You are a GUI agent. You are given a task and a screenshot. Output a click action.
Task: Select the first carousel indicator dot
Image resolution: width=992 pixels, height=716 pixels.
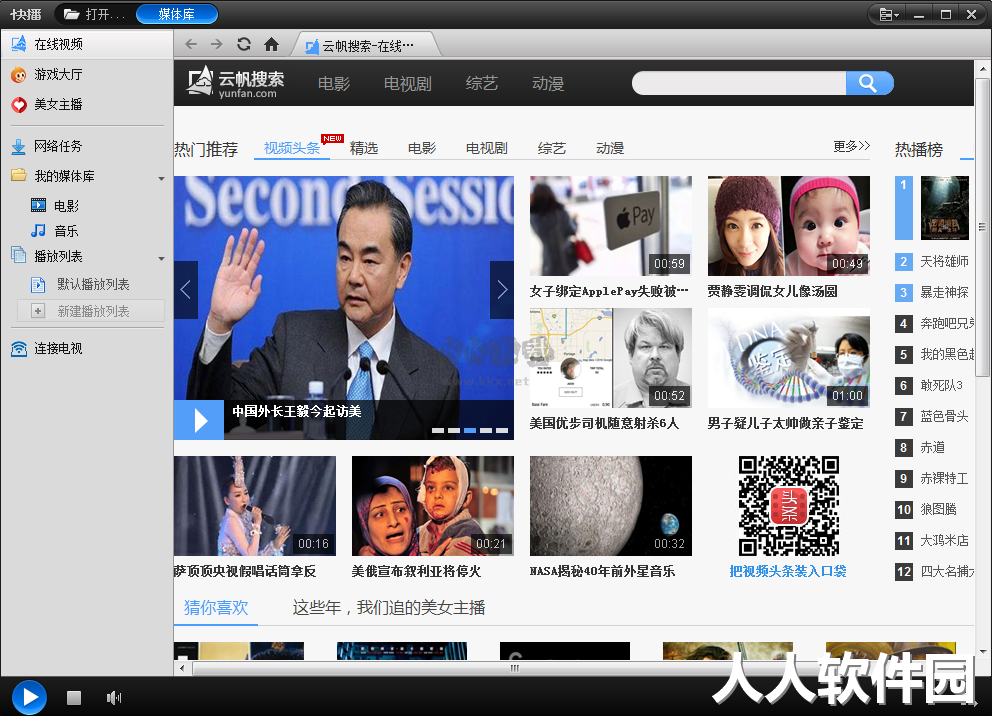coord(438,430)
